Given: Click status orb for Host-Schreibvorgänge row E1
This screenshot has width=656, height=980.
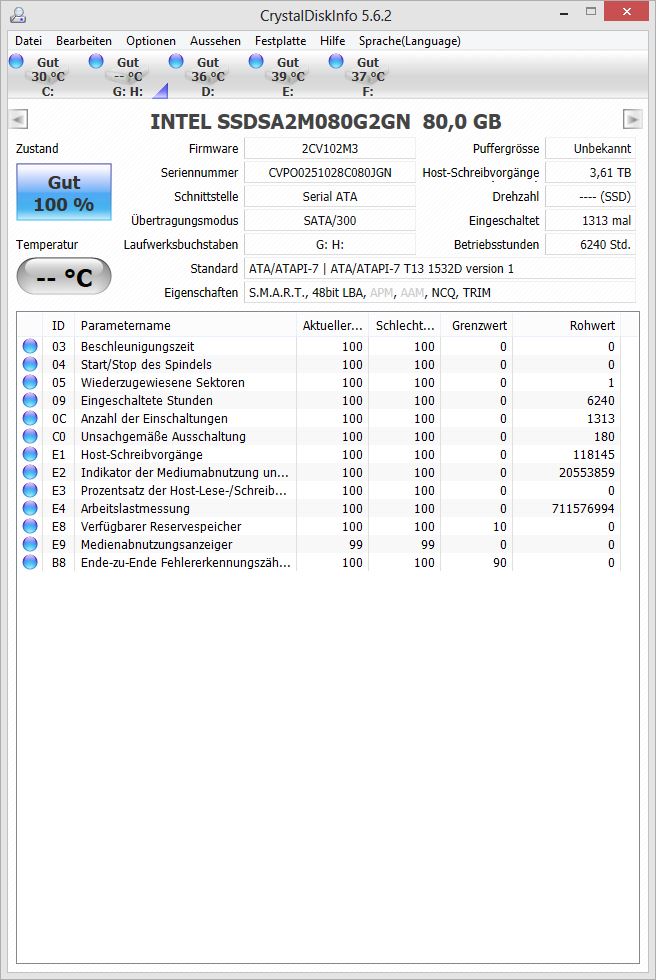Looking at the screenshot, I should coord(30,454).
